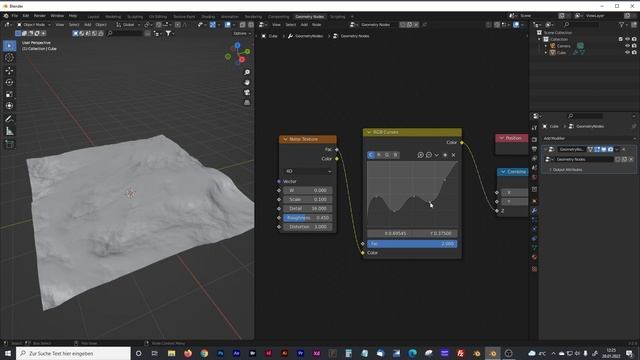
Task: Toggle the camera view icon in viewport
Action: (x=247, y=93)
